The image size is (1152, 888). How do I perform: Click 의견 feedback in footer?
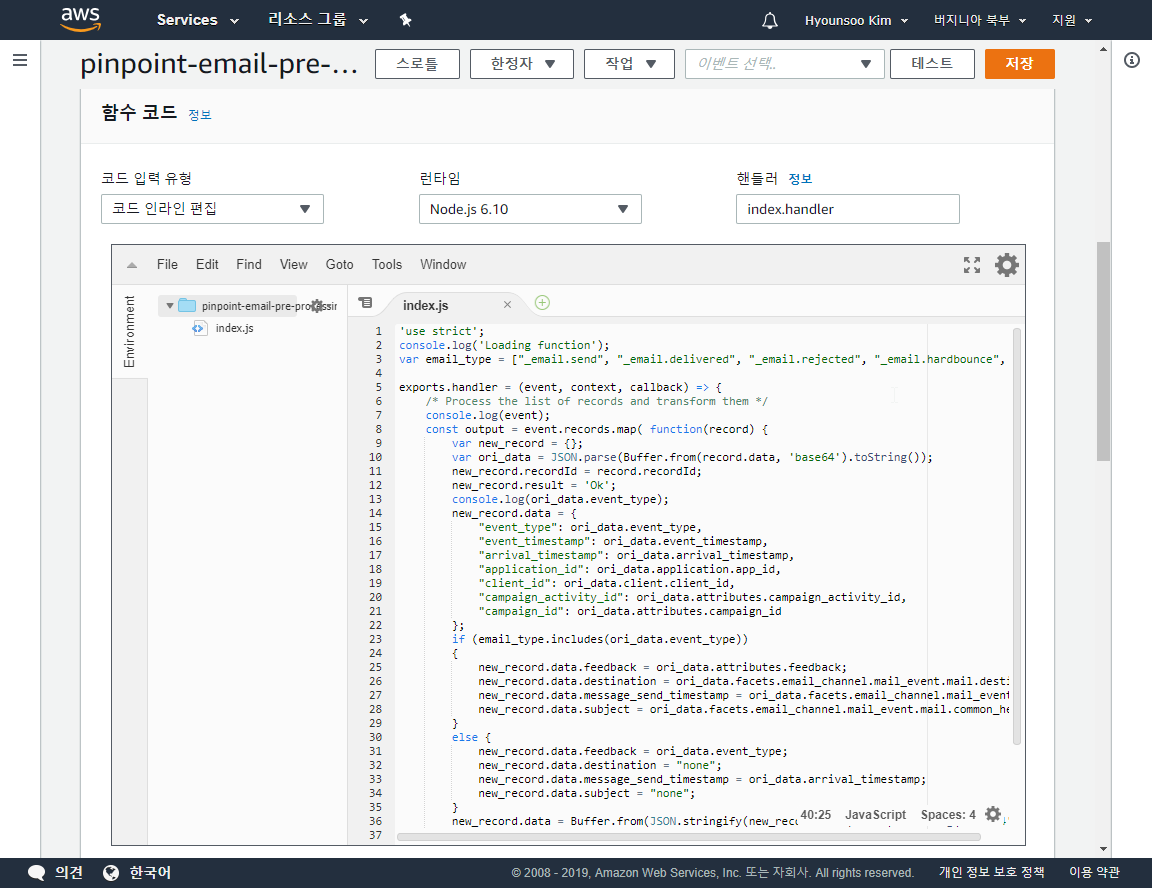click(x=69, y=873)
